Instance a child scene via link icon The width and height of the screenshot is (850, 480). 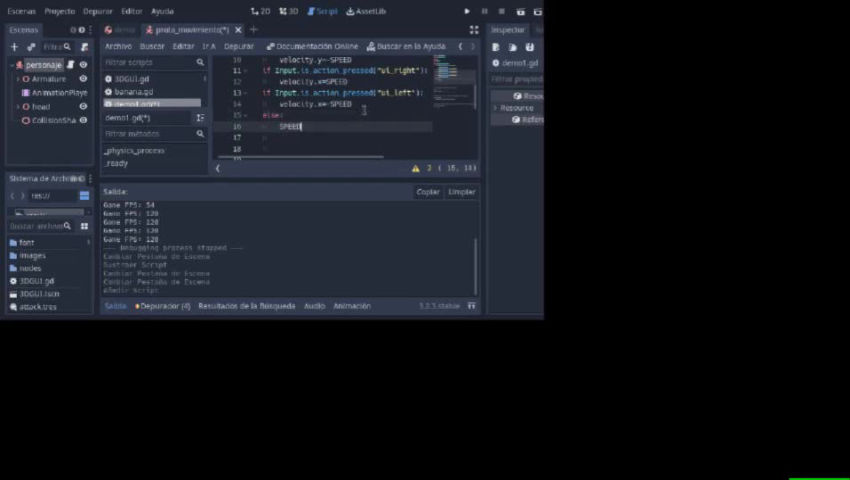pos(31,47)
